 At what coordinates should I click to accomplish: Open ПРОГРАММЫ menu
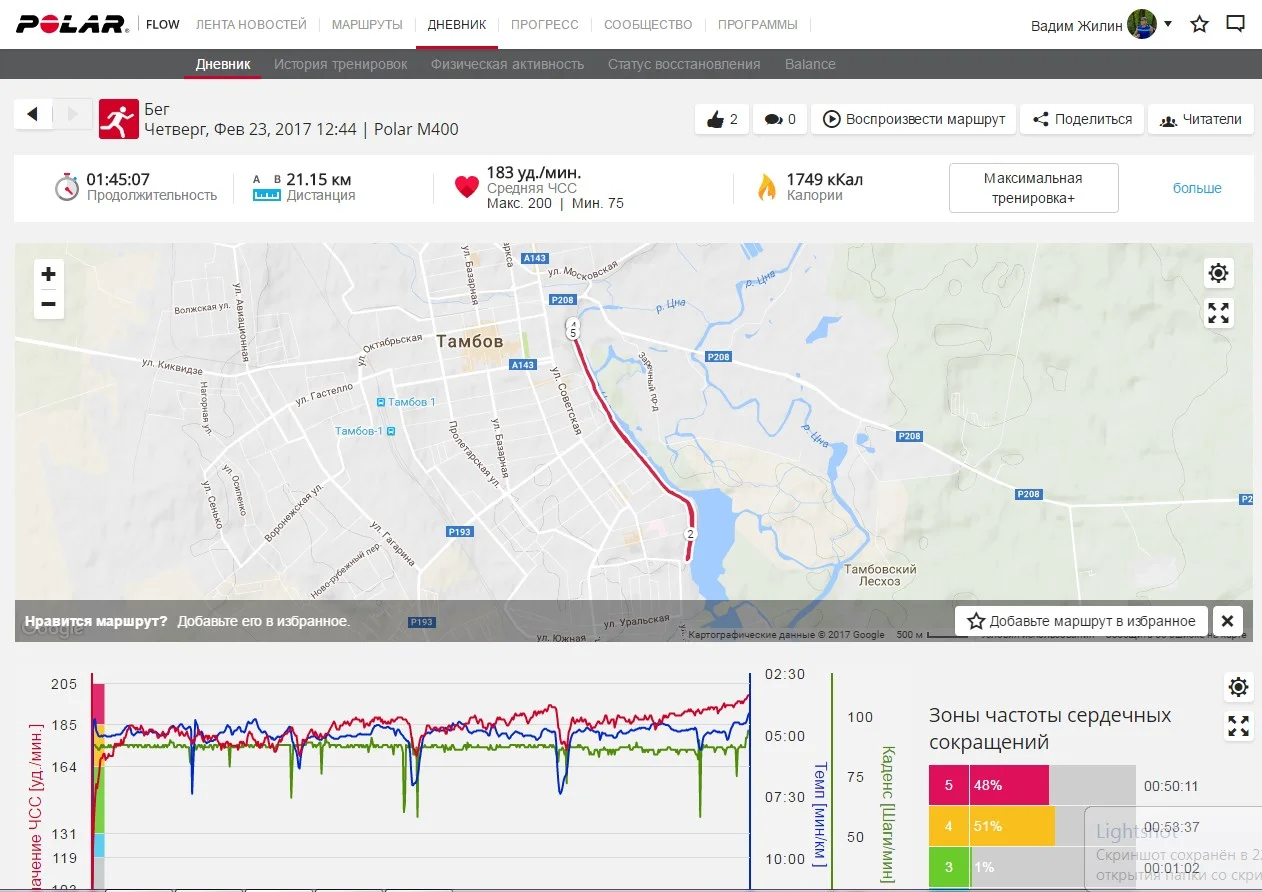[758, 25]
